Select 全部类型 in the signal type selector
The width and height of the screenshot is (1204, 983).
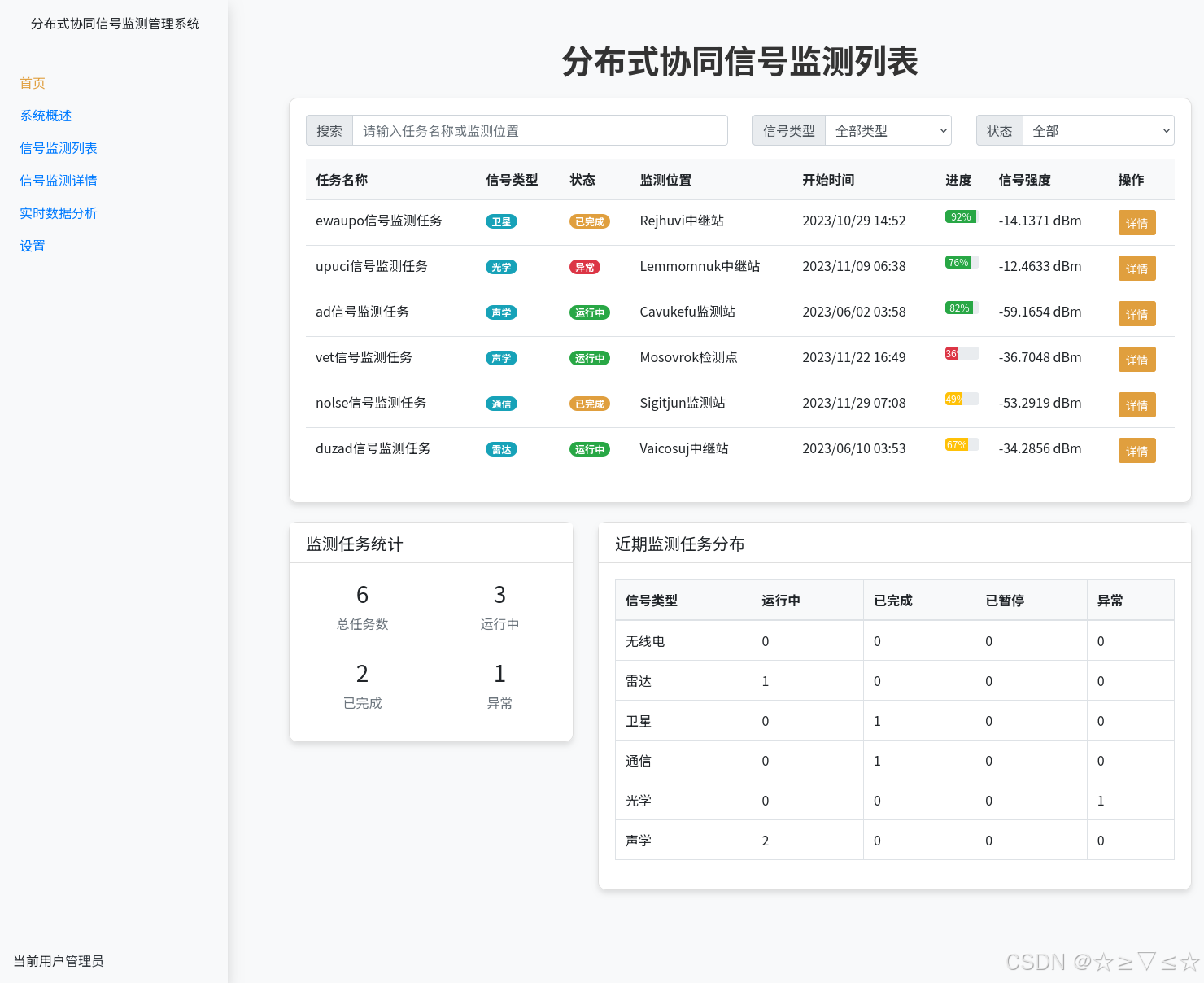888,130
